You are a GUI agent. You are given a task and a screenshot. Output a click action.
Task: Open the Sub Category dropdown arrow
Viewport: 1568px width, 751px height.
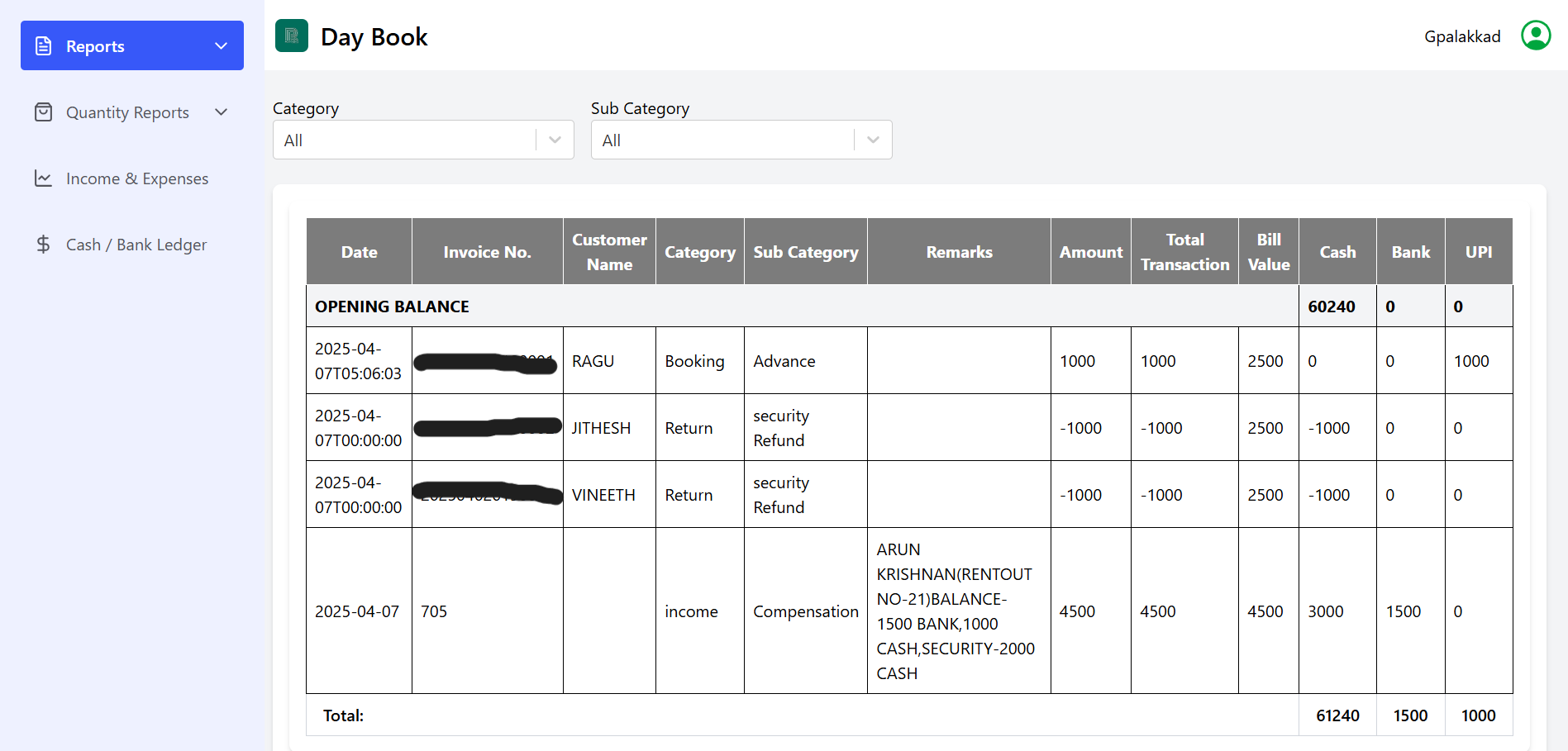click(x=873, y=140)
